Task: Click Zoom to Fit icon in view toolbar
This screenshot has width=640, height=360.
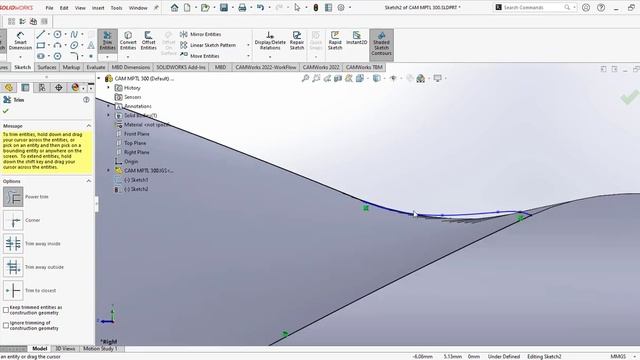Action: (x=305, y=78)
